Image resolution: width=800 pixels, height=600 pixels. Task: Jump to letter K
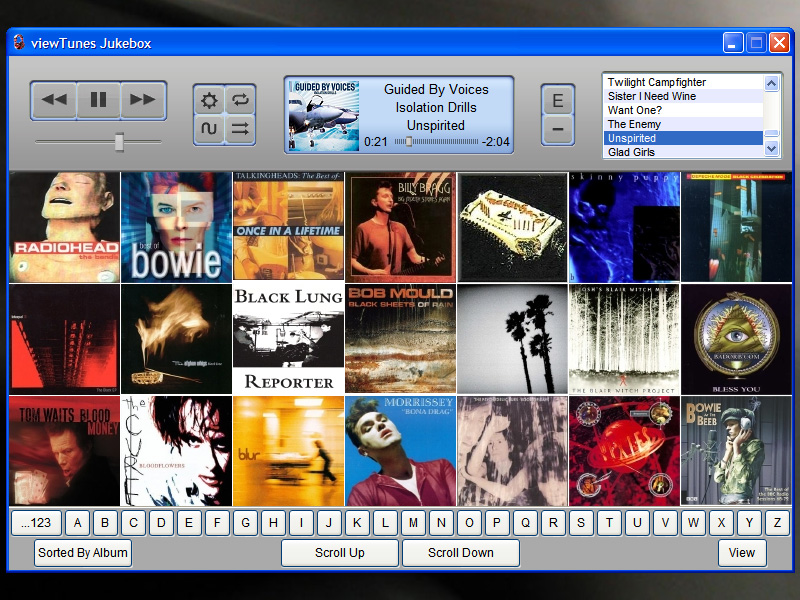coord(357,522)
